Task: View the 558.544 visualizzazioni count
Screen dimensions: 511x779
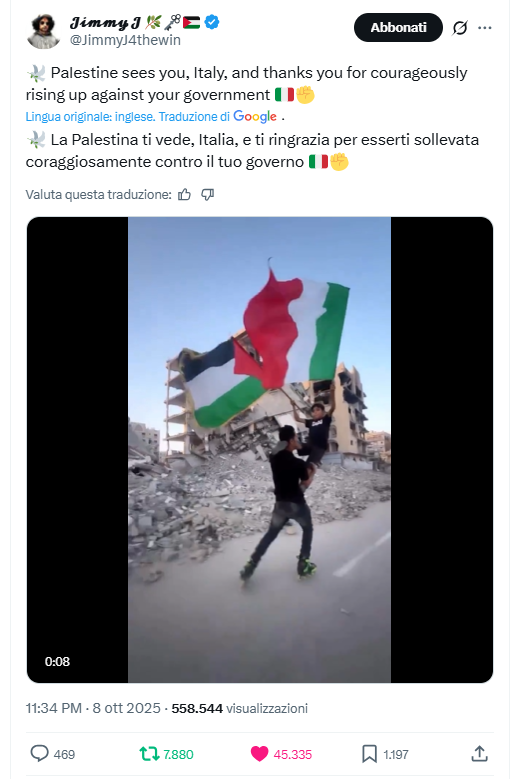Action: pos(239,708)
